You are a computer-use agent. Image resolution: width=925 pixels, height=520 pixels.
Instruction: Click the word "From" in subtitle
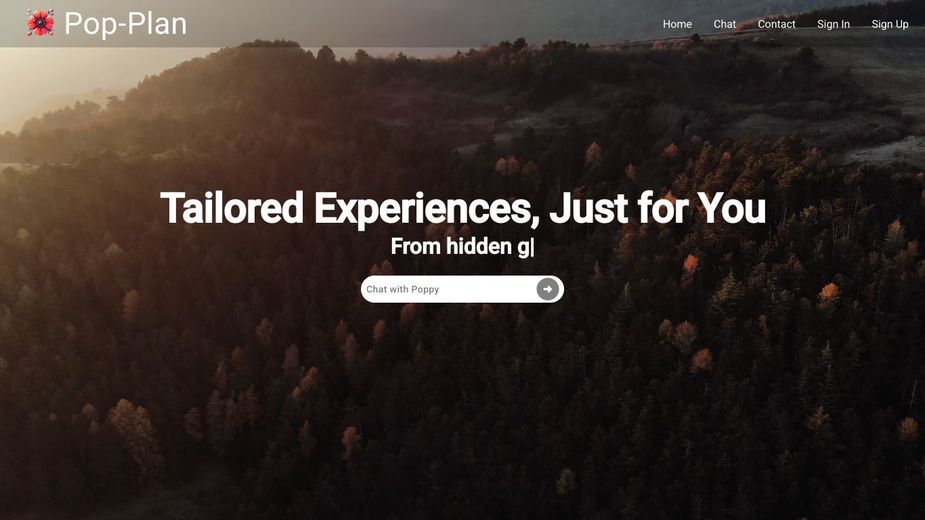[415, 246]
